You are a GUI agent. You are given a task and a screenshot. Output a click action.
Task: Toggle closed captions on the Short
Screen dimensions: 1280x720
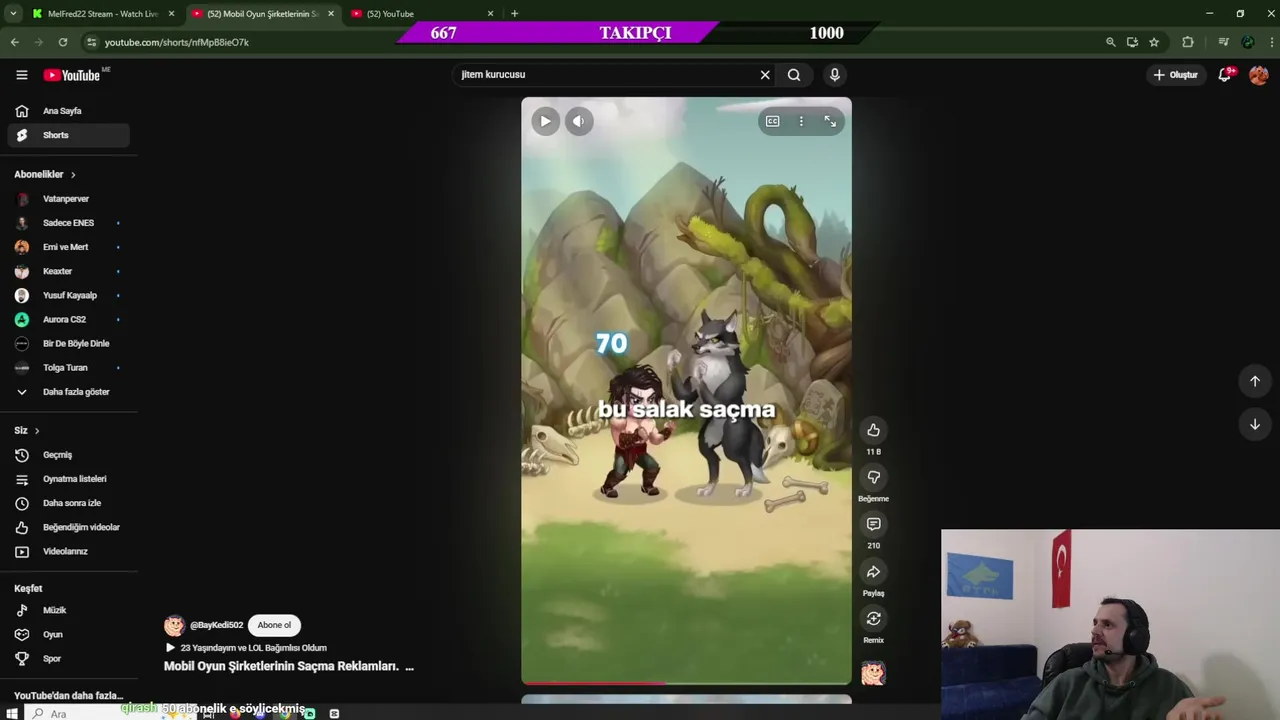point(772,121)
